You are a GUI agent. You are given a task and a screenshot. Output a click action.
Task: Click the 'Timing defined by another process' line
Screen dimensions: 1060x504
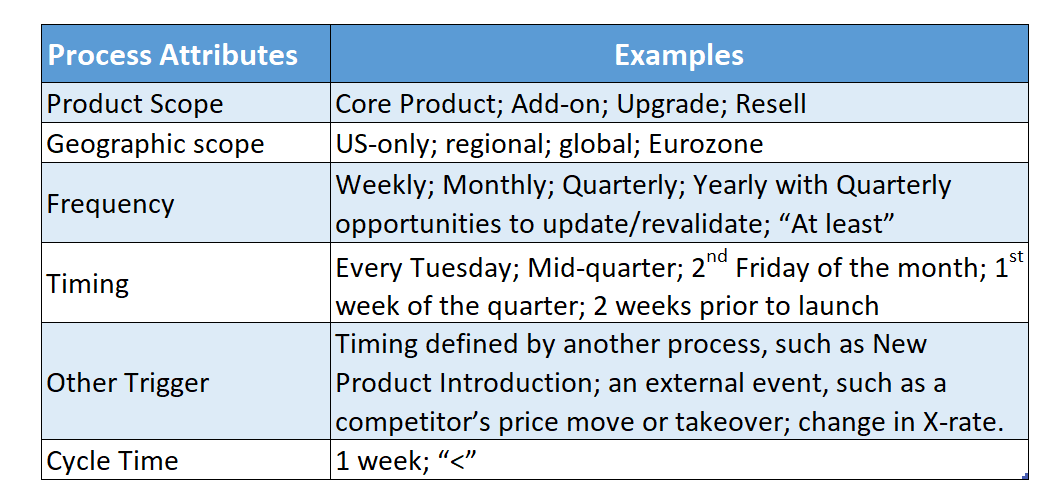[631, 344]
